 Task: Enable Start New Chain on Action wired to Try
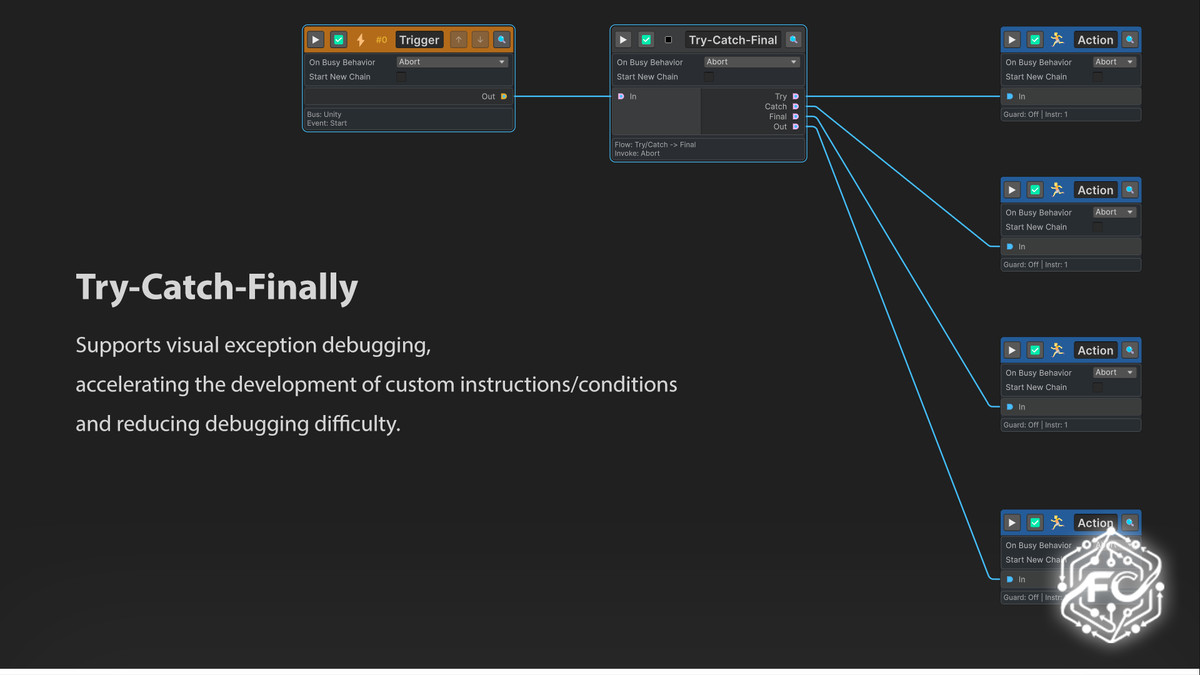tap(1098, 76)
